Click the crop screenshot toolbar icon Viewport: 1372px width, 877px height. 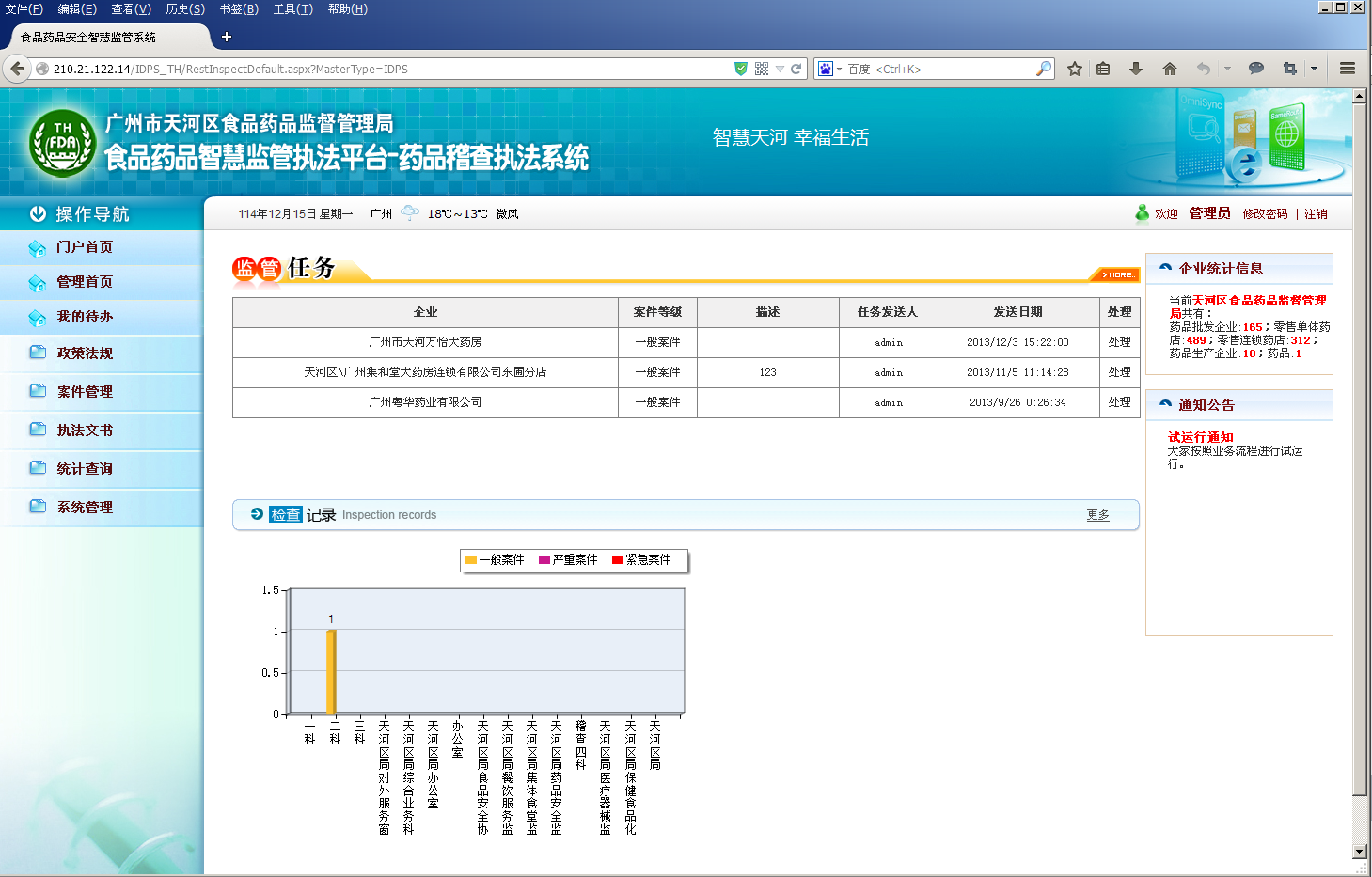click(x=1290, y=69)
